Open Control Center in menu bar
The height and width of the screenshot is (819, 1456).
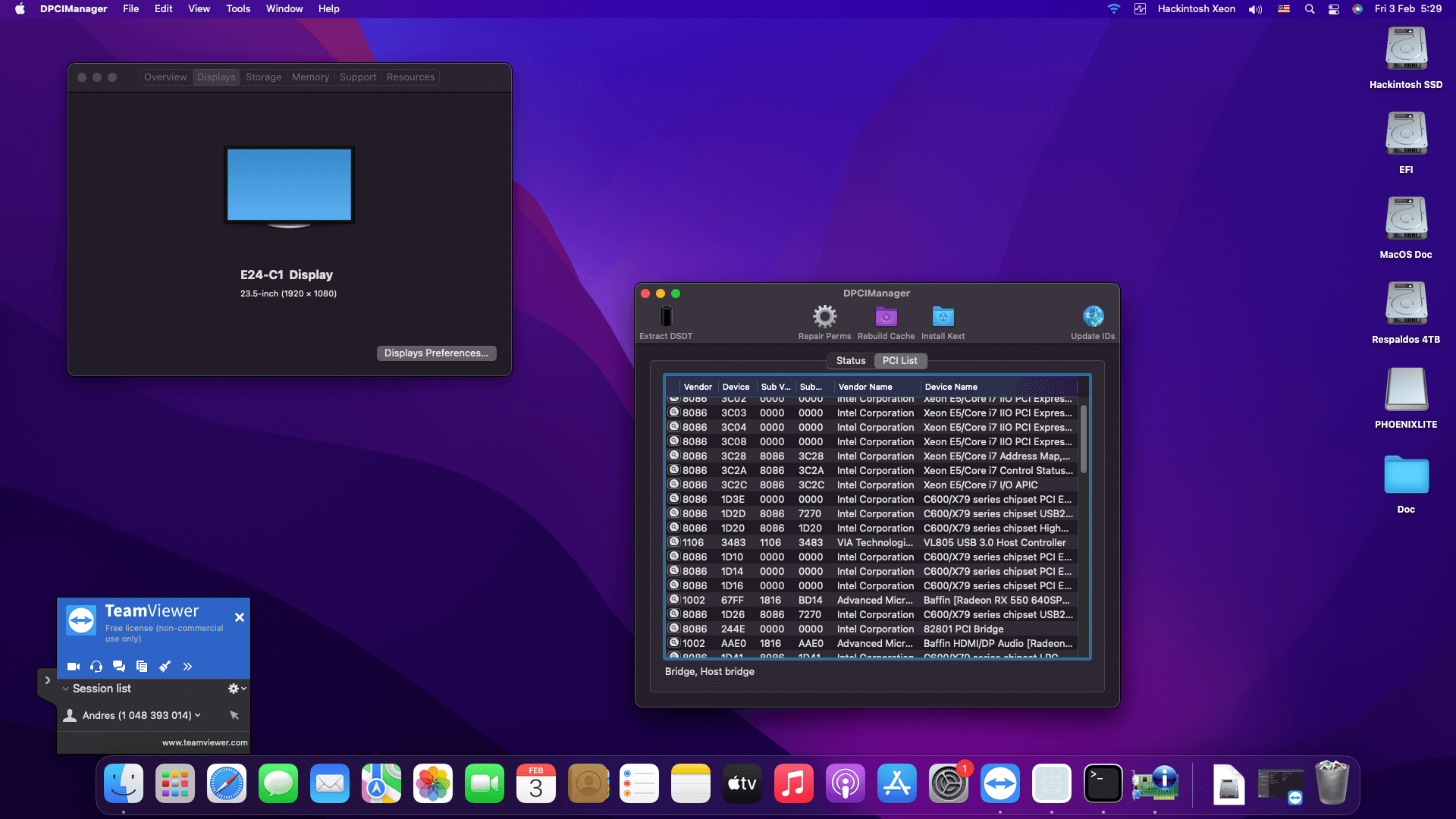pyautogui.click(x=1334, y=8)
